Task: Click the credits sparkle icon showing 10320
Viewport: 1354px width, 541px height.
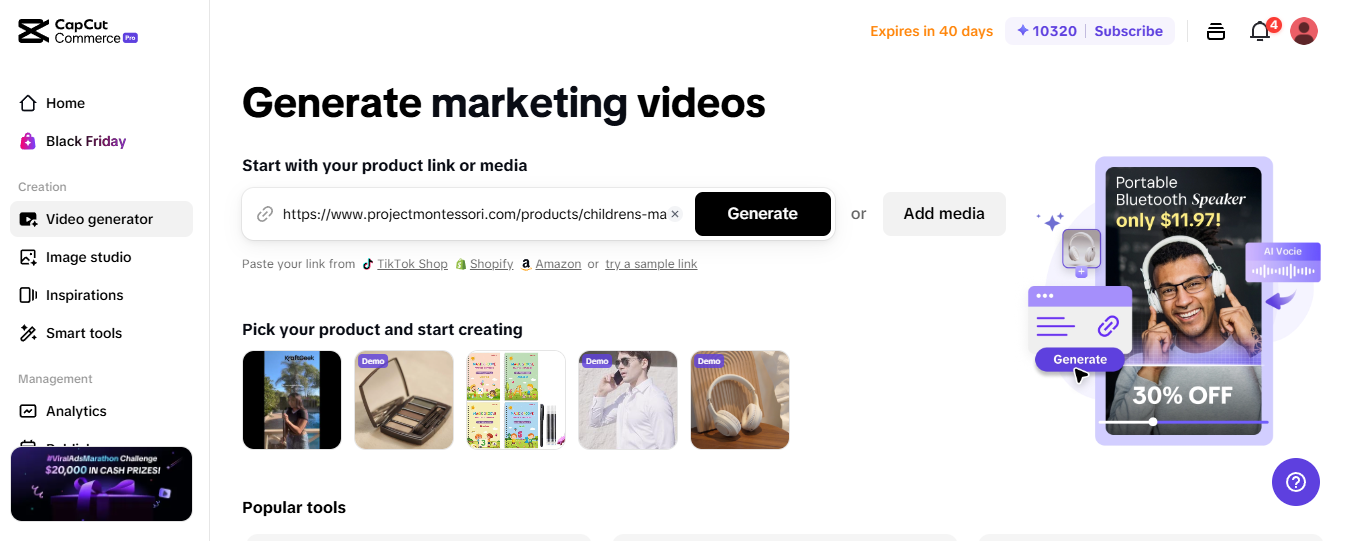Action: click(x=1022, y=31)
